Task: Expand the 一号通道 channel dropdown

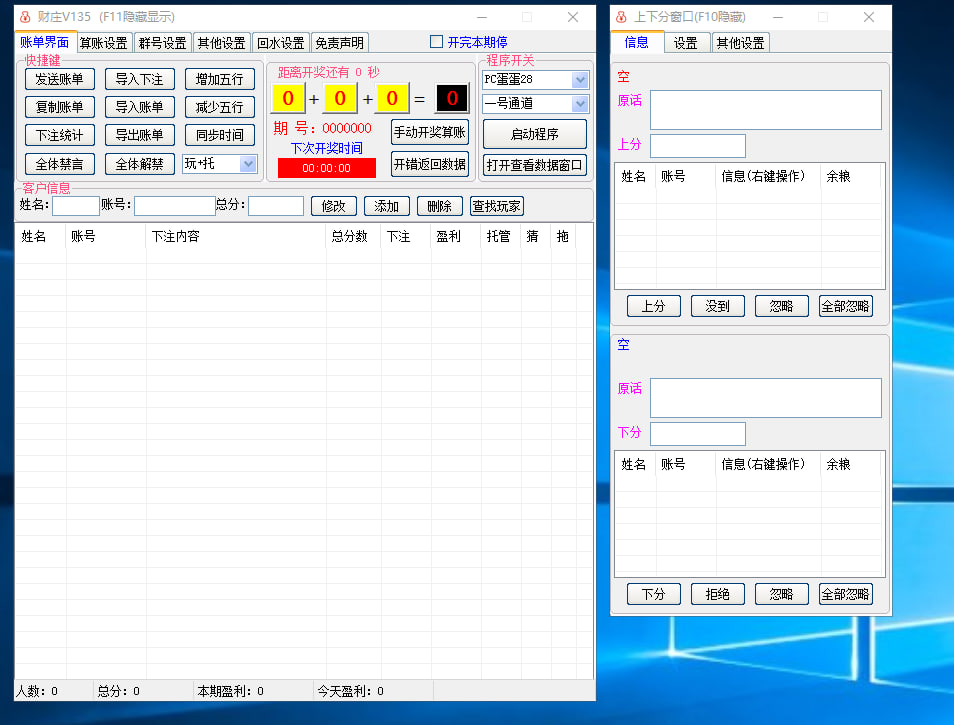Action: (580, 104)
